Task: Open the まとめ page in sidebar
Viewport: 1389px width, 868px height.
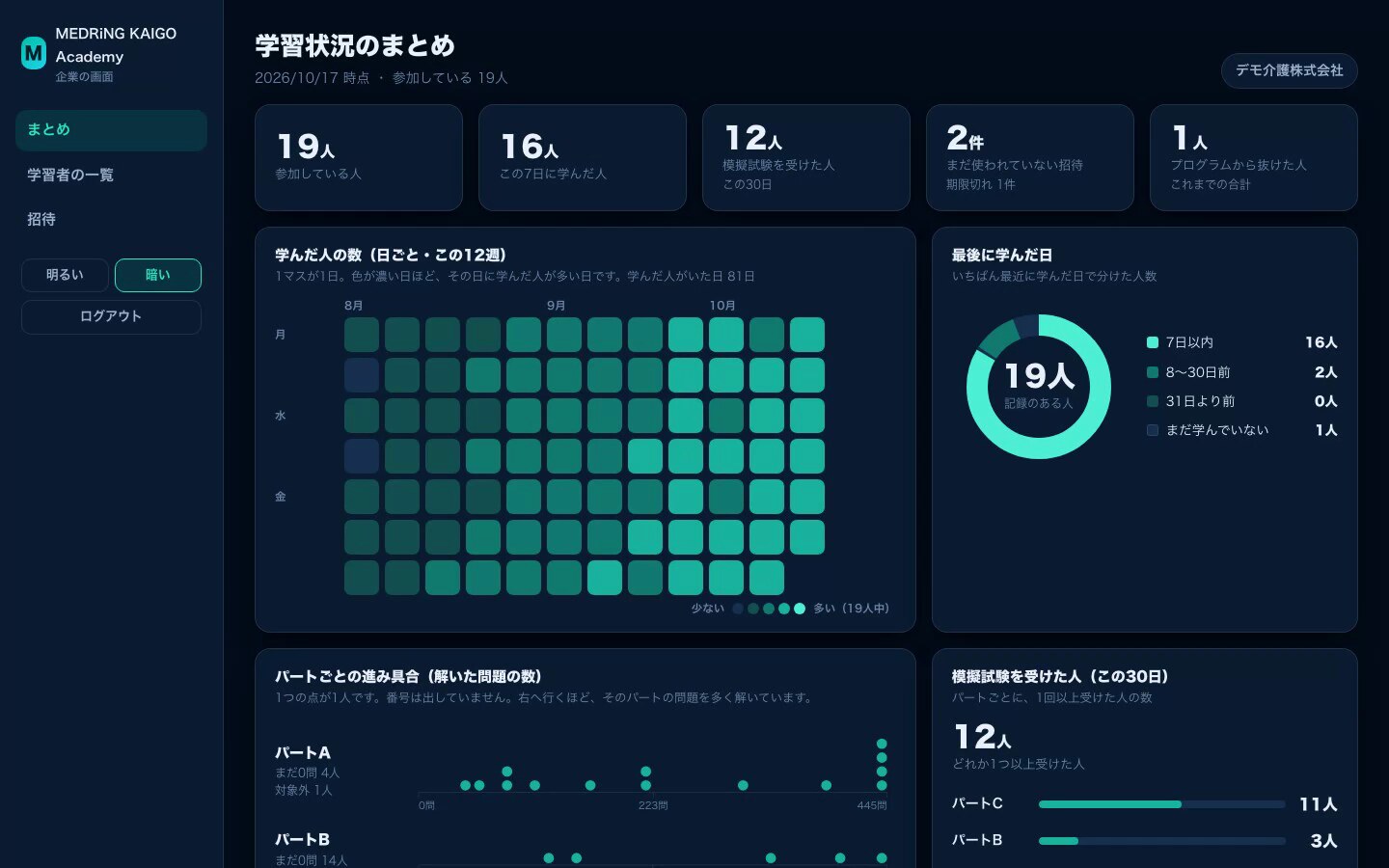Action: click(x=111, y=130)
